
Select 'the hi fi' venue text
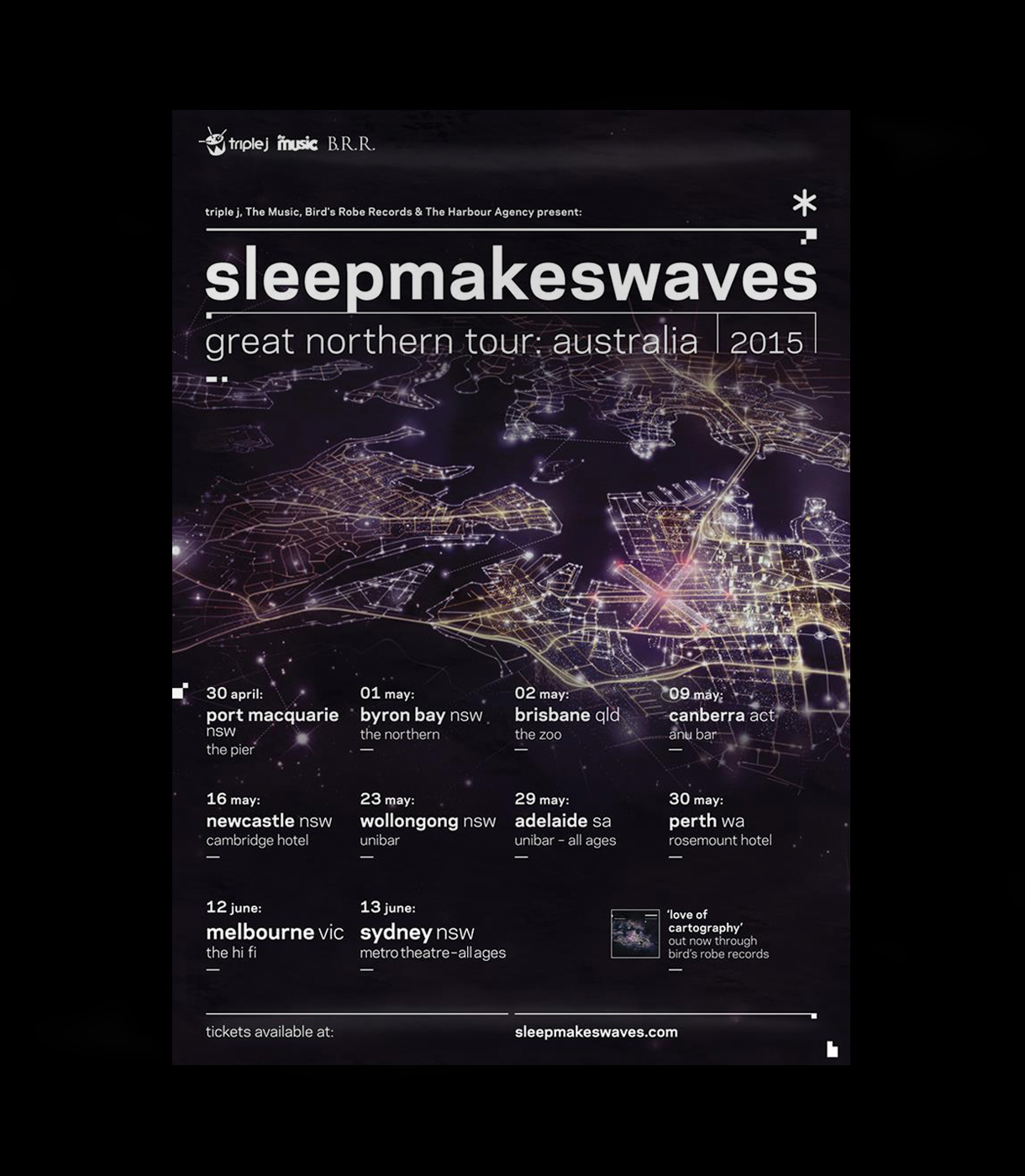[x=231, y=953]
